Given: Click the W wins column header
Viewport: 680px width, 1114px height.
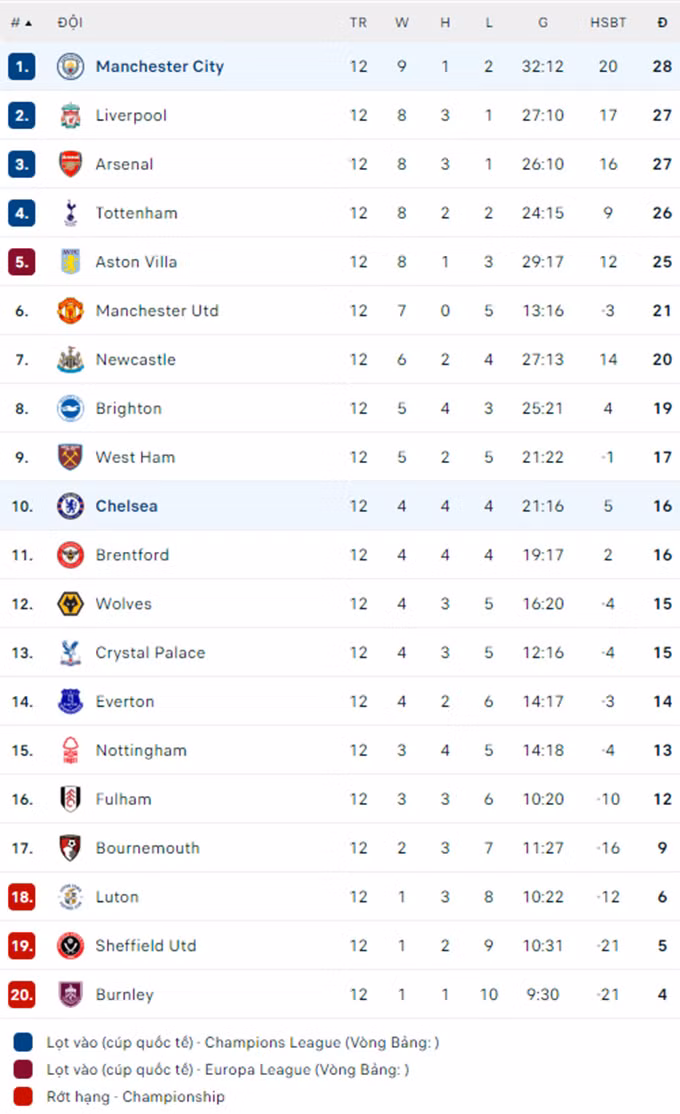Looking at the screenshot, I should click(x=402, y=22).
